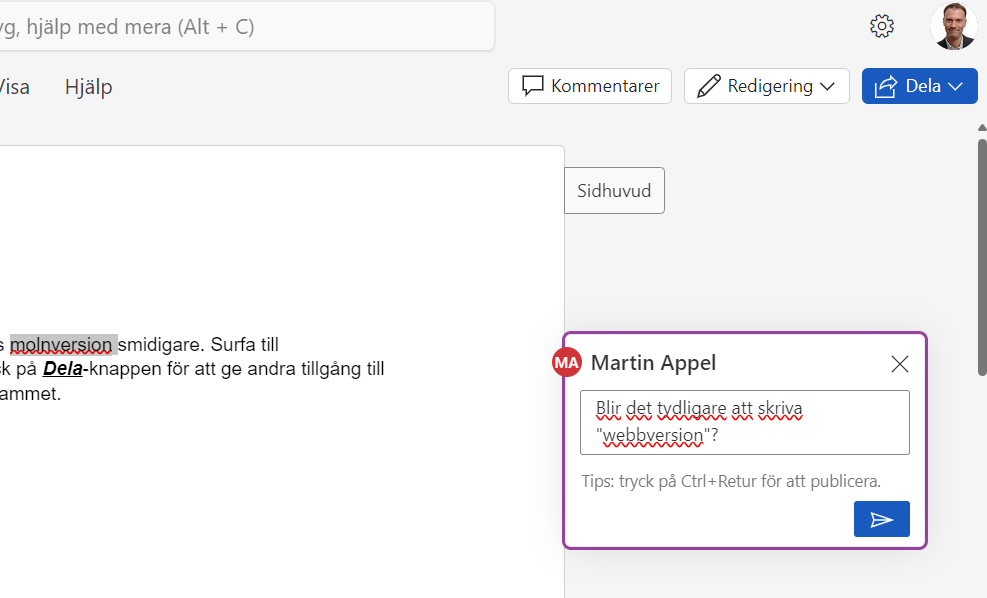The height and width of the screenshot is (598, 987).
Task: Click the speech bubble icon in Kommentarer
Action: pos(532,86)
